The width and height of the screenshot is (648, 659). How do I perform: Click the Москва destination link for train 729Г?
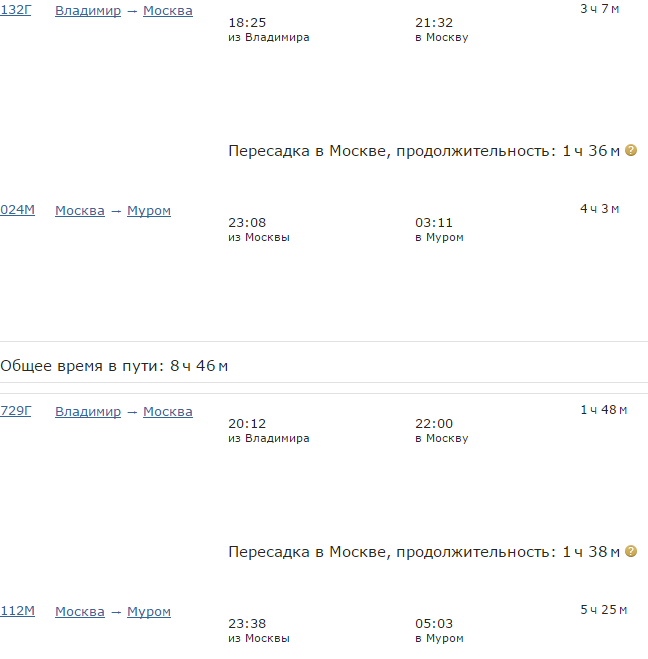(168, 412)
